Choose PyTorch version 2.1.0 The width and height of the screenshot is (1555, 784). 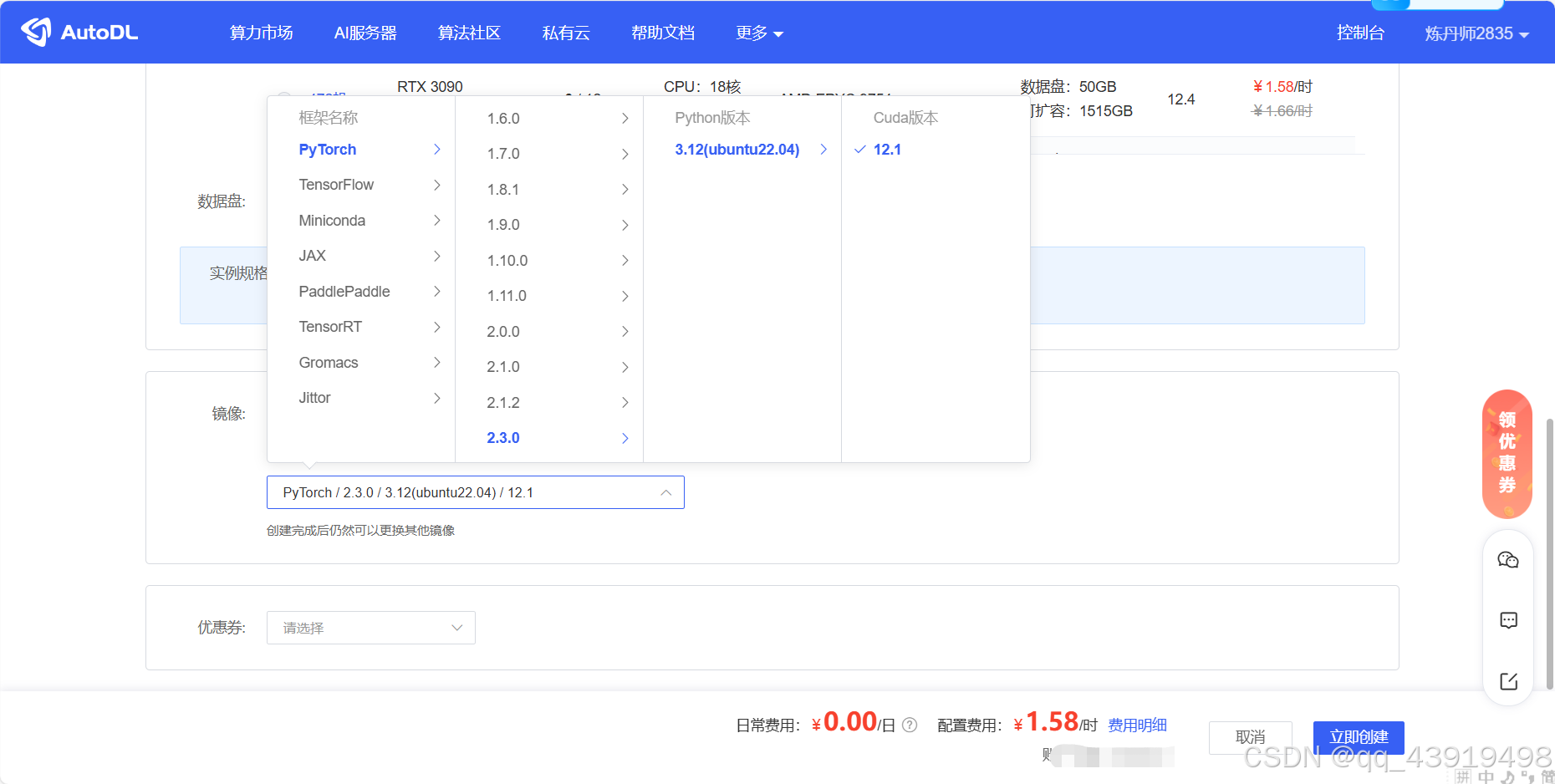point(549,367)
